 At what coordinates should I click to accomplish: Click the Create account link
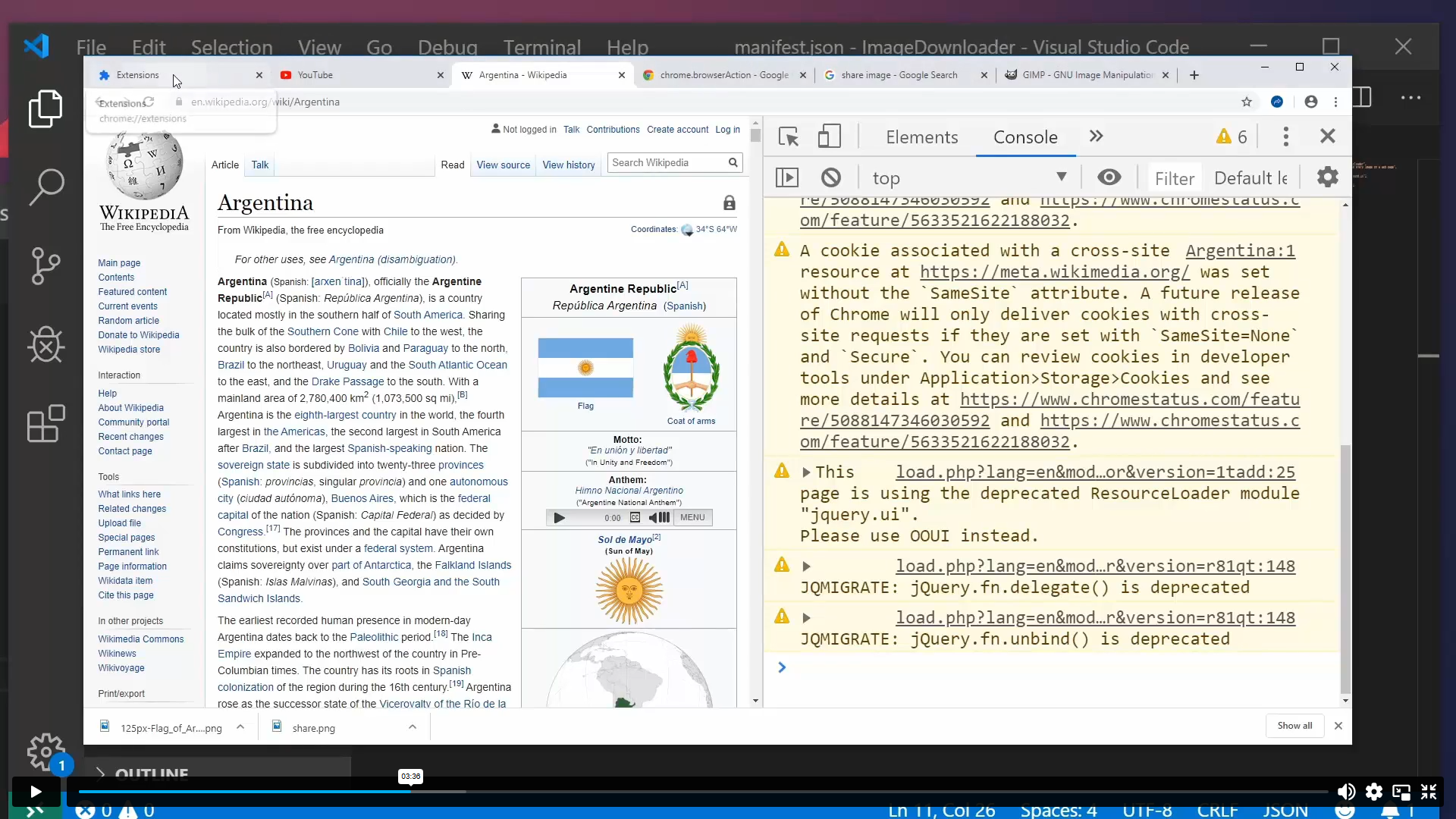coord(677,130)
